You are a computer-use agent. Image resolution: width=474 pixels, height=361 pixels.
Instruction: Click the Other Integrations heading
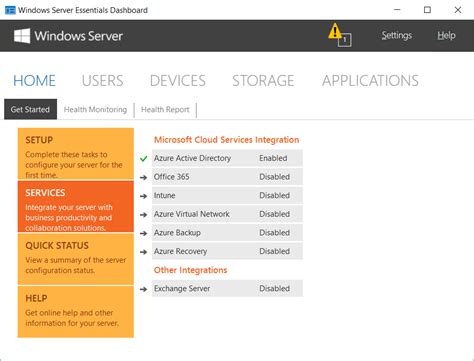191,270
